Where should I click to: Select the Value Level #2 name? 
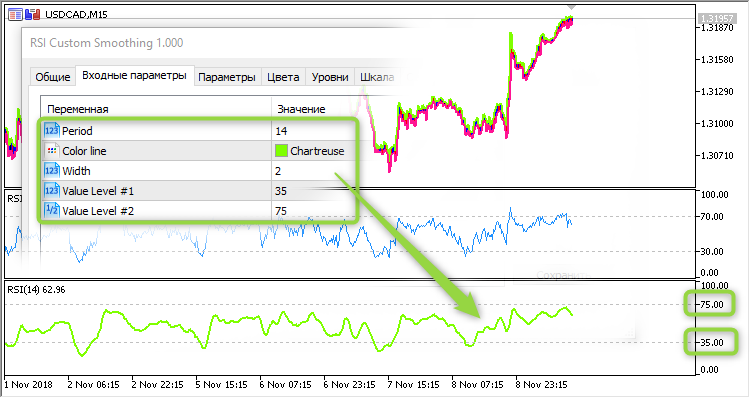98,211
